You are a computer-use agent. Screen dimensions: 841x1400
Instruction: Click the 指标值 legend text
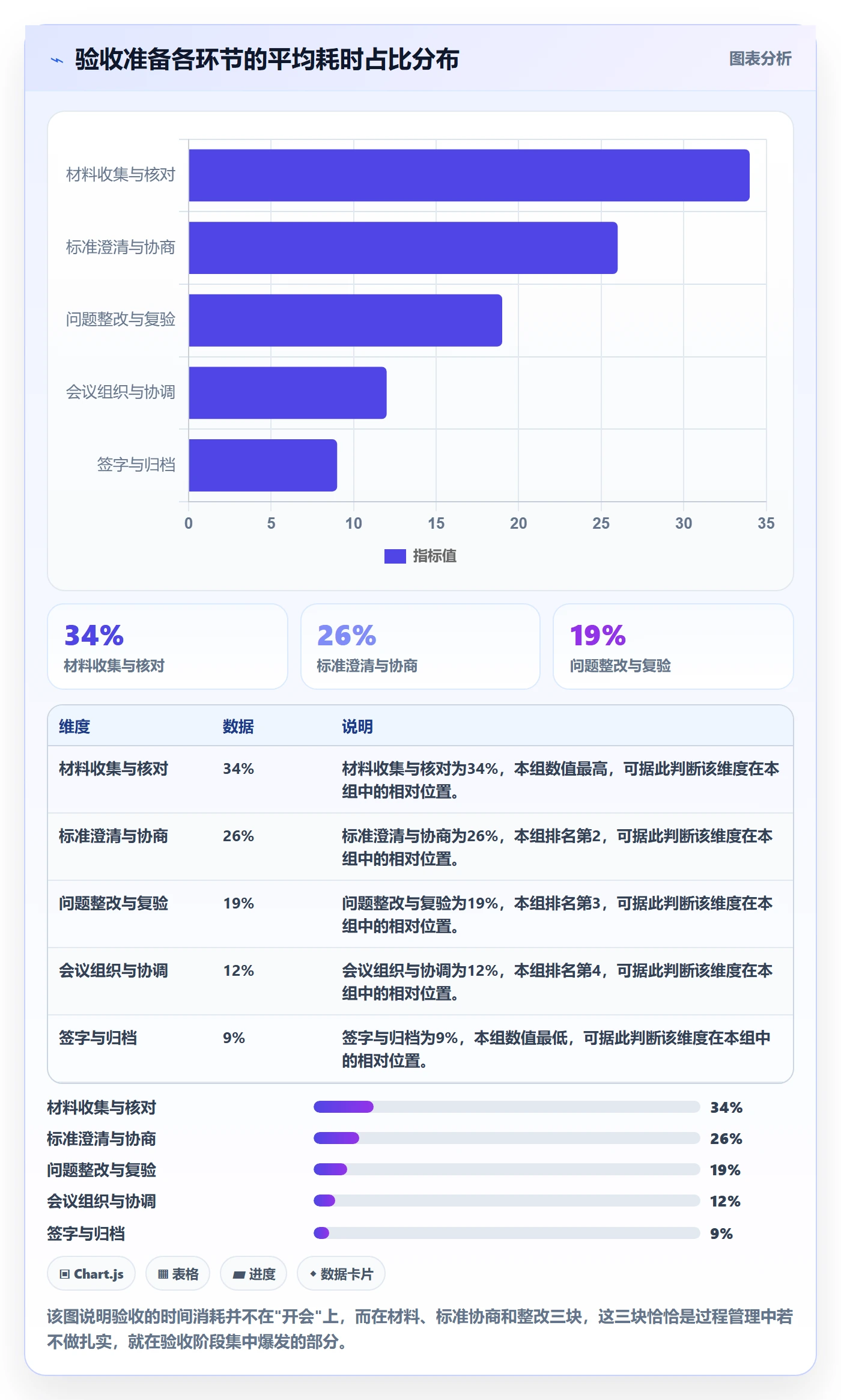tap(434, 556)
